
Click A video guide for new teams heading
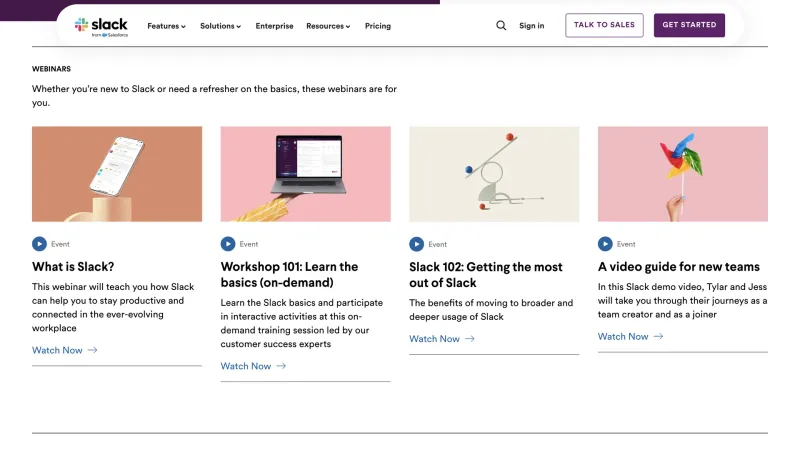[x=679, y=266]
